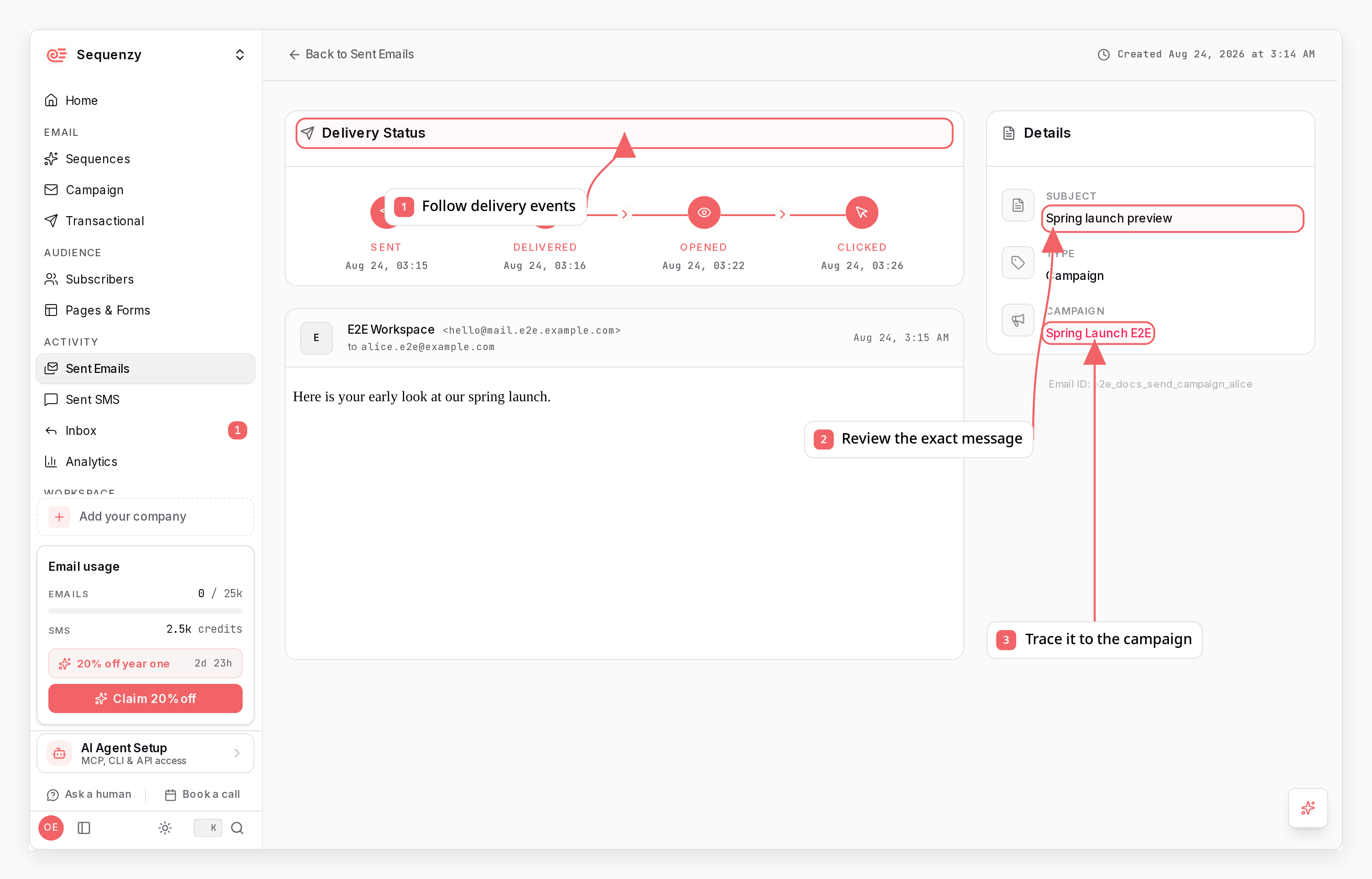
Task: Click the email body text about spring launch
Action: click(421, 397)
